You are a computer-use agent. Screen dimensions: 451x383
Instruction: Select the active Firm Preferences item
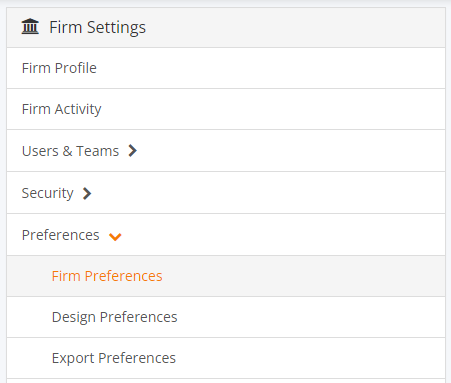[x=107, y=276]
